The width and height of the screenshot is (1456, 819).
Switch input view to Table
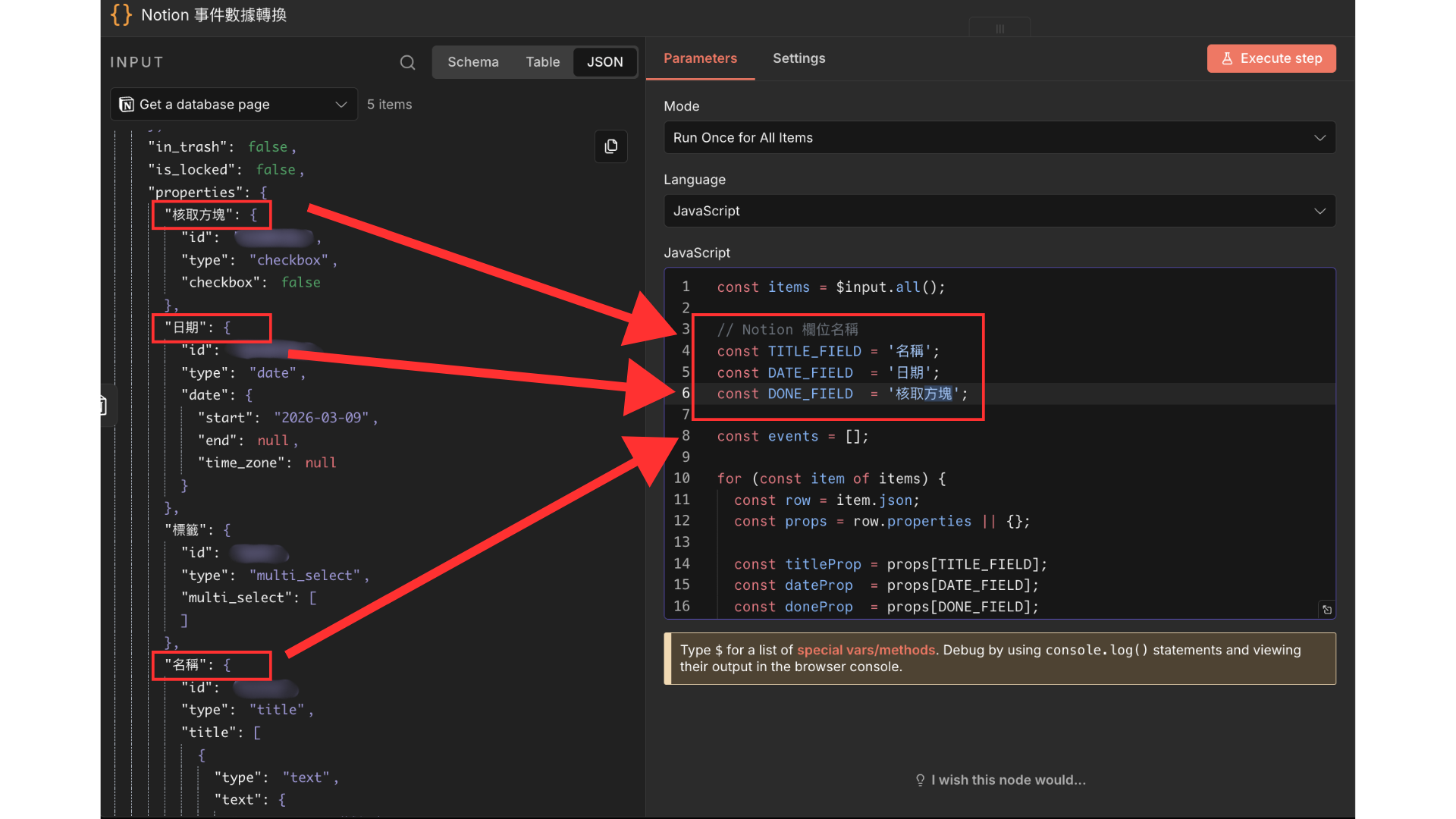tap(542, 62)
